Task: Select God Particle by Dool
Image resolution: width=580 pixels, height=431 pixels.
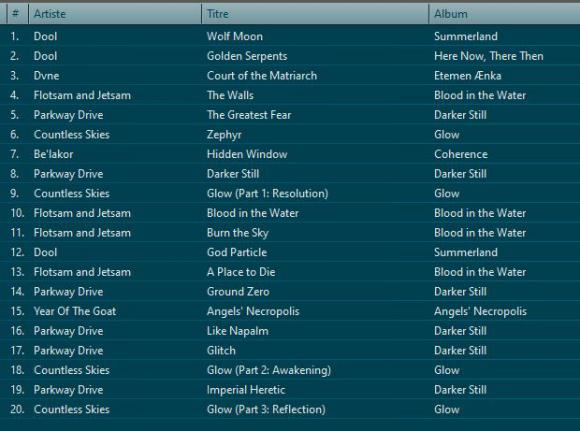Action: pos(290,252)
